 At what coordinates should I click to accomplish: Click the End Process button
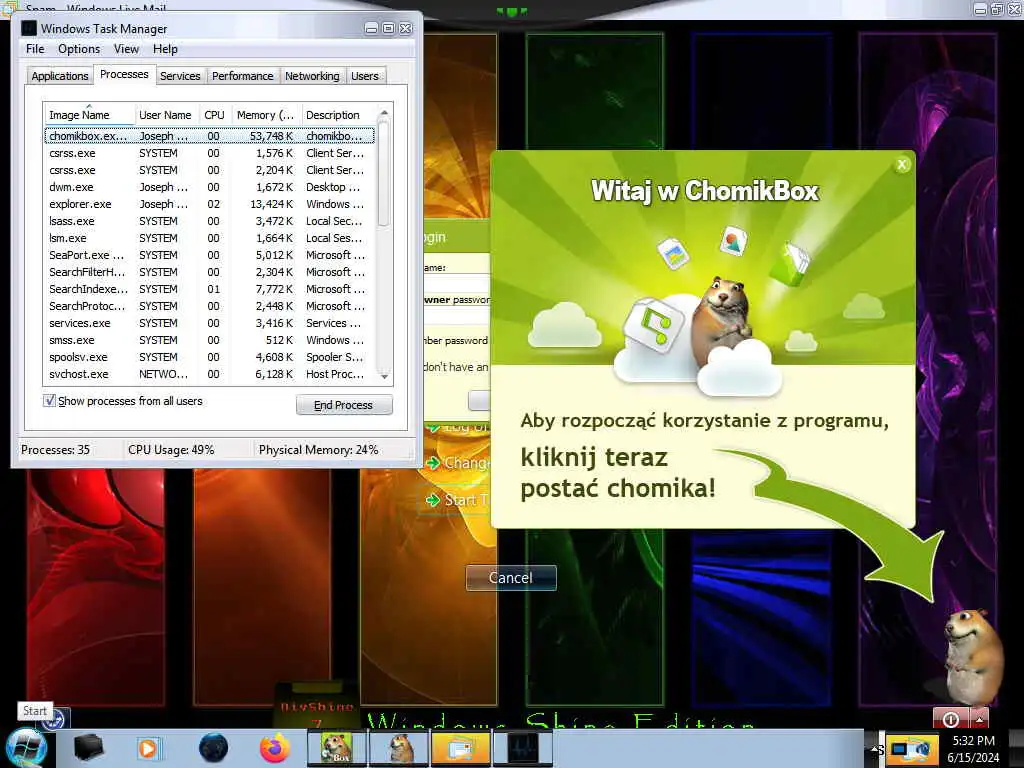click(344, 405)
